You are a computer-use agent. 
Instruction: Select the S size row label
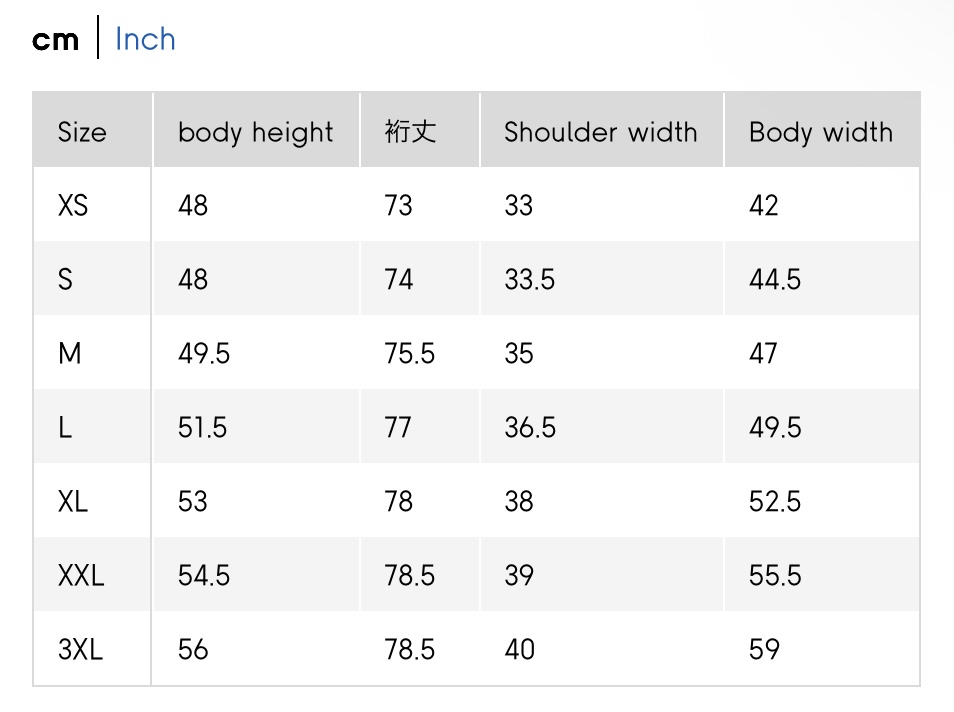click(x=65, y=279)
